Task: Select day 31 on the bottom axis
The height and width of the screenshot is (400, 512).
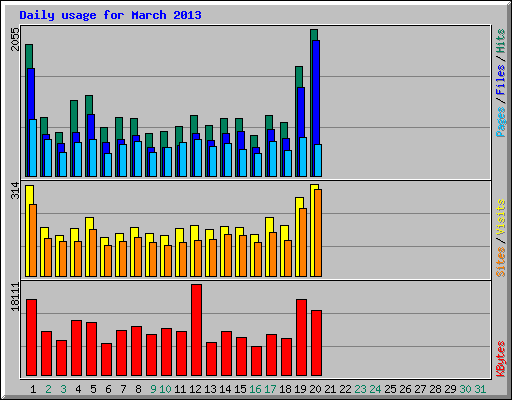Action: (x=480, y=389)
